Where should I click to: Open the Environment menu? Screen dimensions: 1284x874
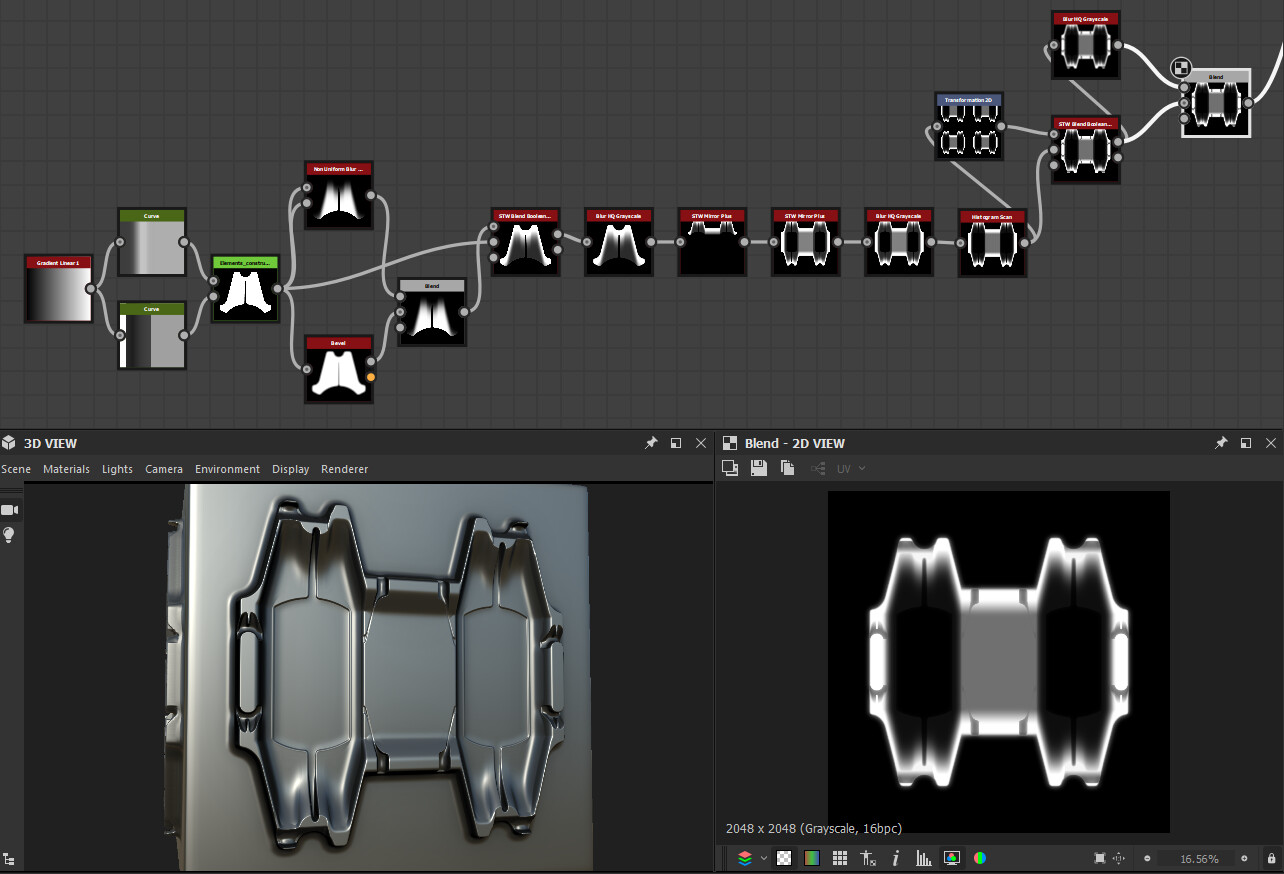point(227,469)
